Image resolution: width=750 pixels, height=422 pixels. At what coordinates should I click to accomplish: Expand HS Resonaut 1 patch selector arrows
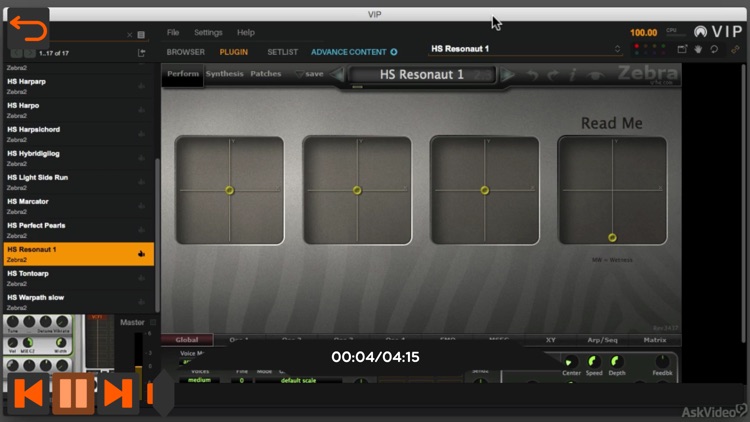pyautogui.click(x=618, y=49)
